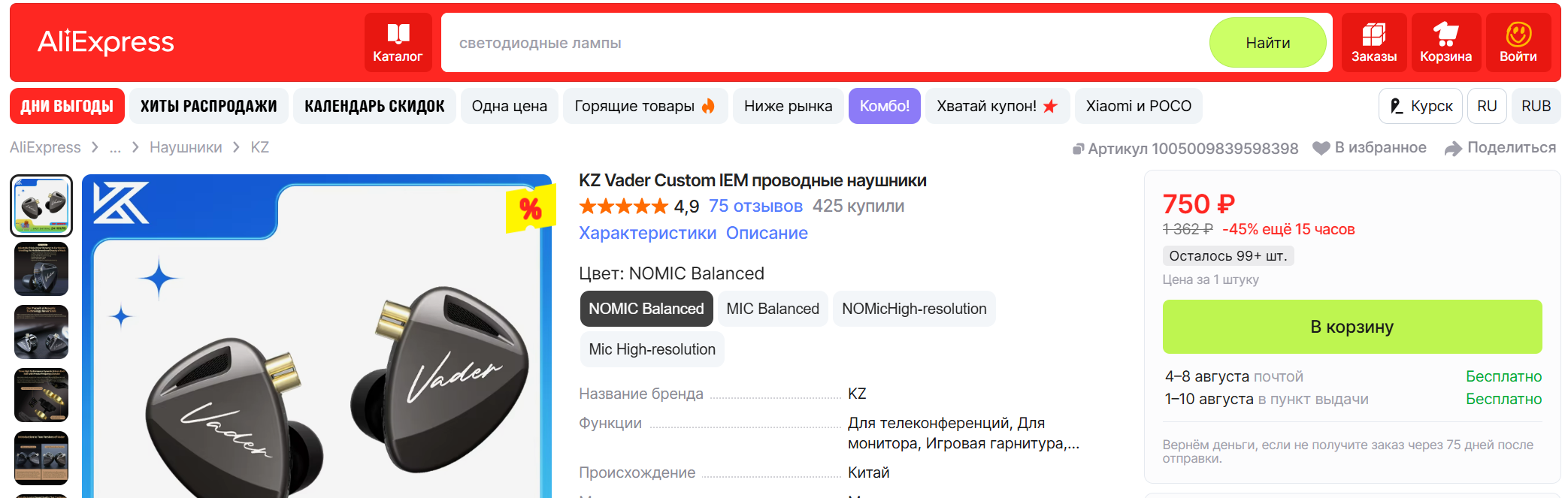Click the AliExpress logo

click(106, 42)
